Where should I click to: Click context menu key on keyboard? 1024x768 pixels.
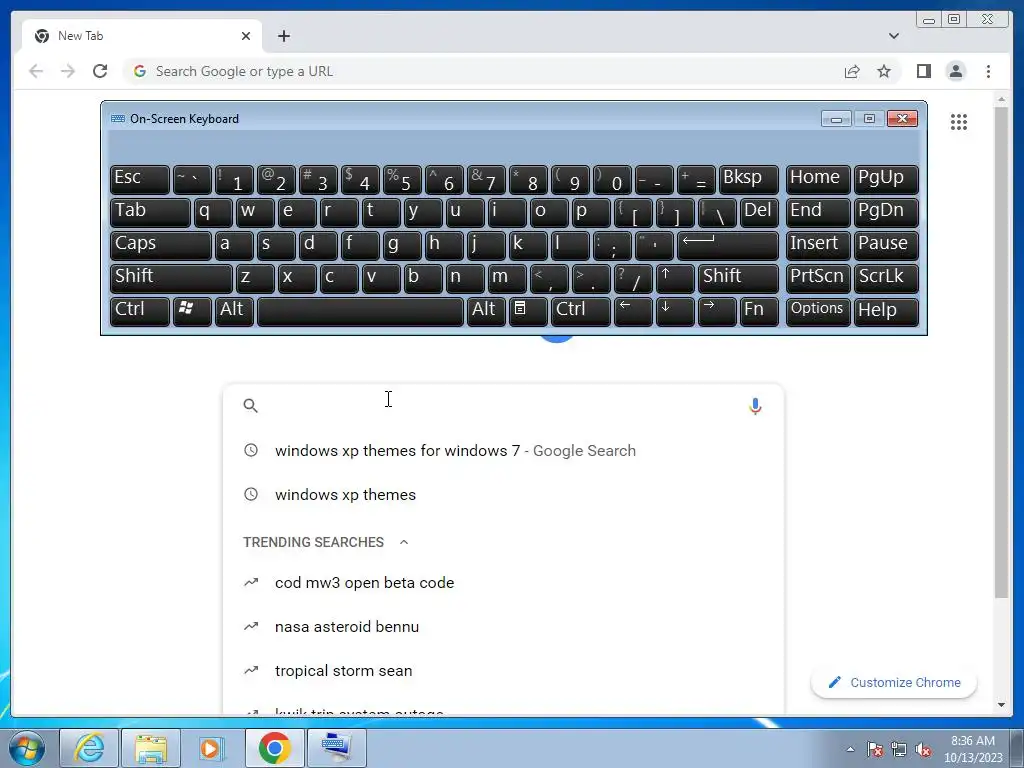click(528, 310)
